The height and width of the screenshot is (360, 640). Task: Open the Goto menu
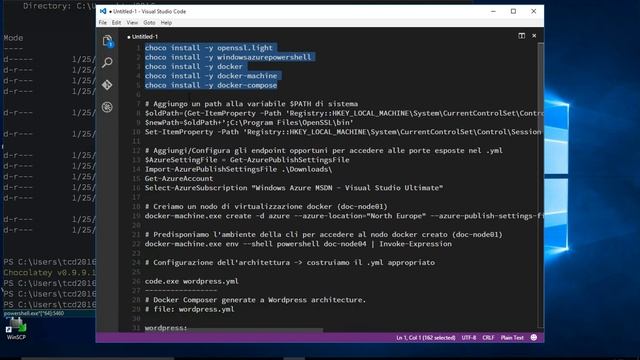click(x=149, y=23)
